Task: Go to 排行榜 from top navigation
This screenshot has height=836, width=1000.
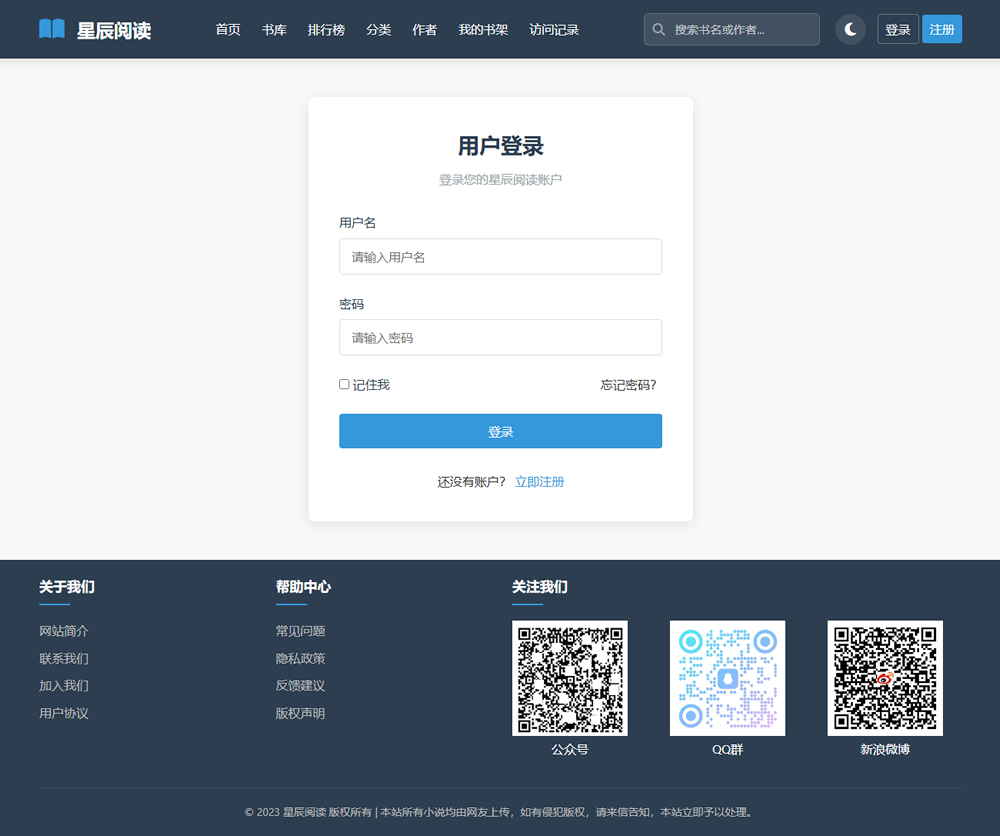Action: 326,29
